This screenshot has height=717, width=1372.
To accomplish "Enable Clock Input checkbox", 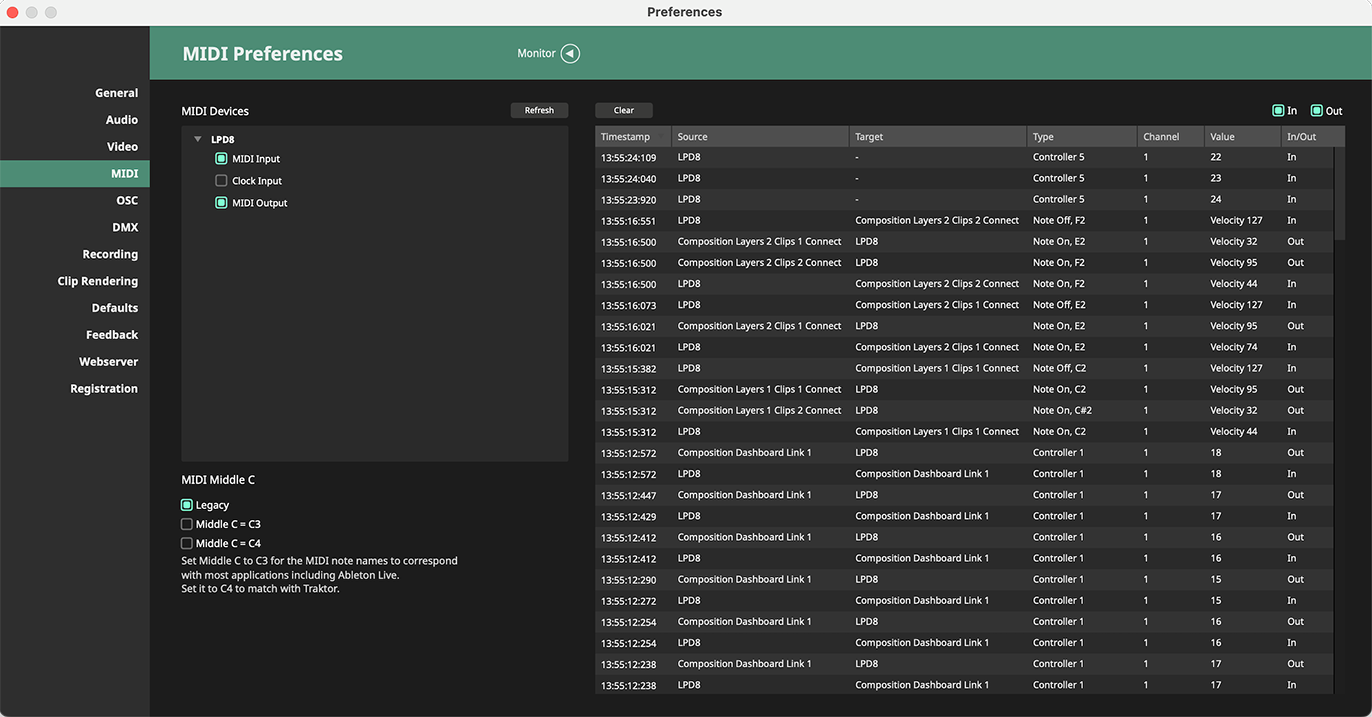I will click(222, 181).
